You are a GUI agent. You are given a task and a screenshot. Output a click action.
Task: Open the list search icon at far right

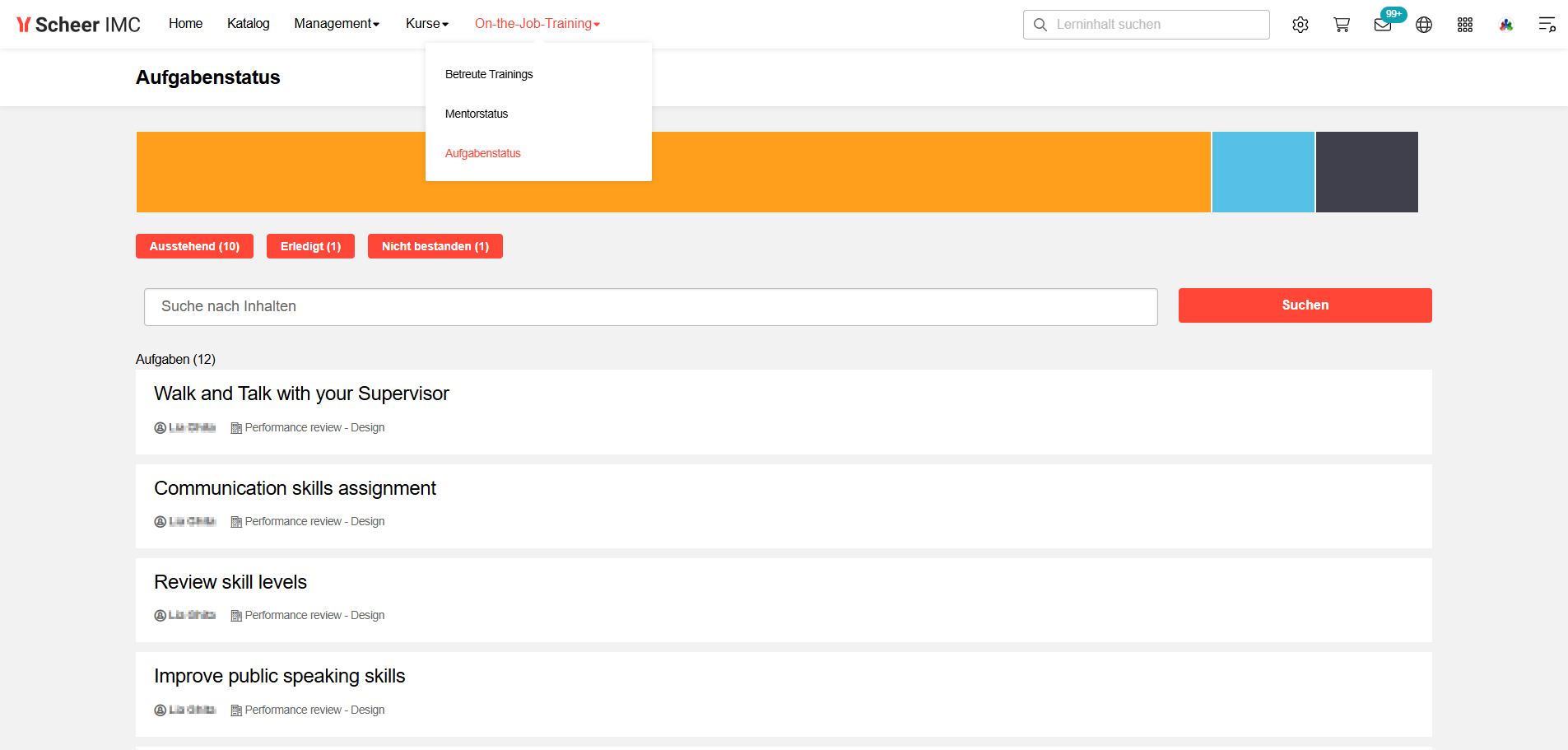1547,25
